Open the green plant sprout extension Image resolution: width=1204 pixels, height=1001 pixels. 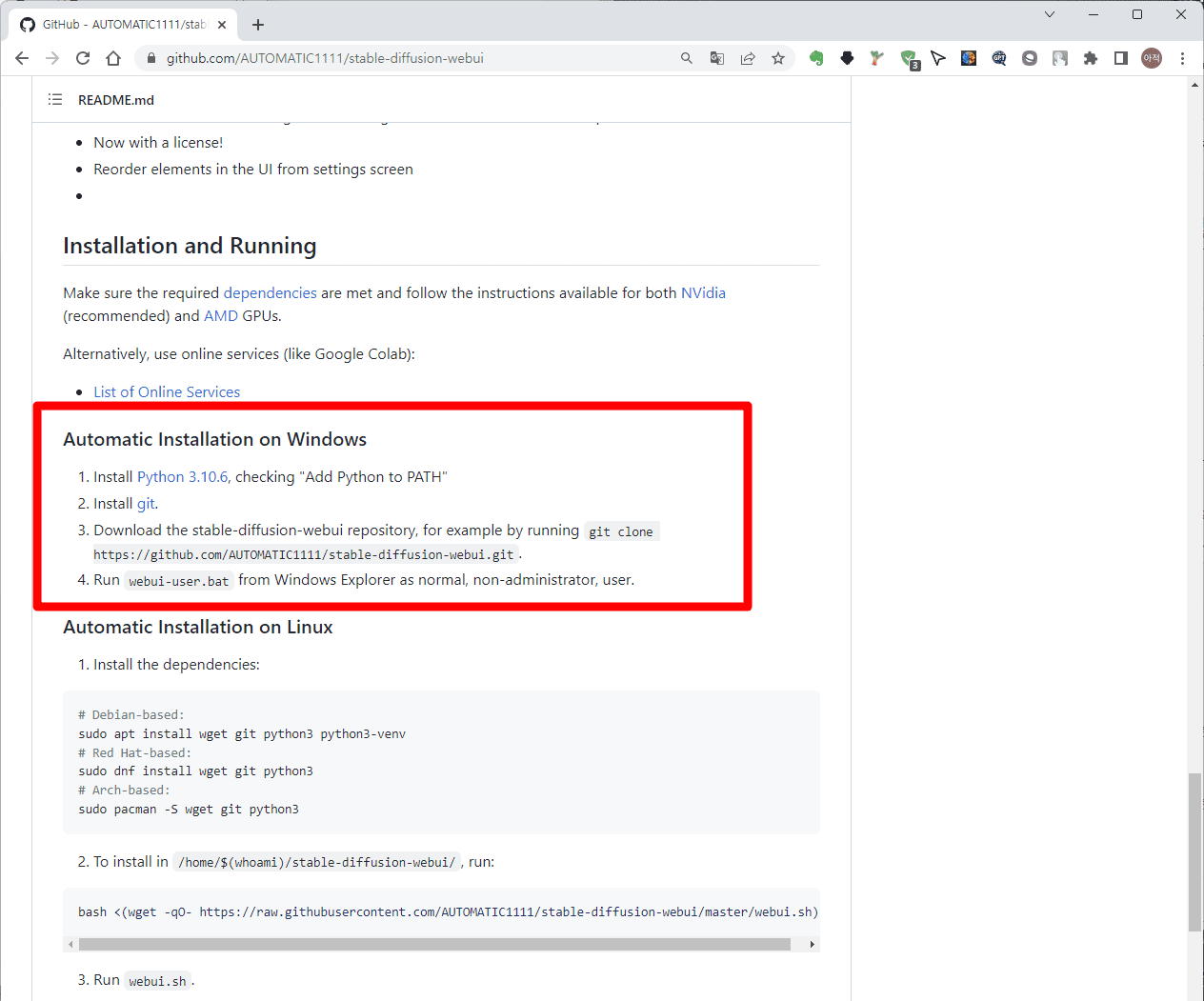877,58
